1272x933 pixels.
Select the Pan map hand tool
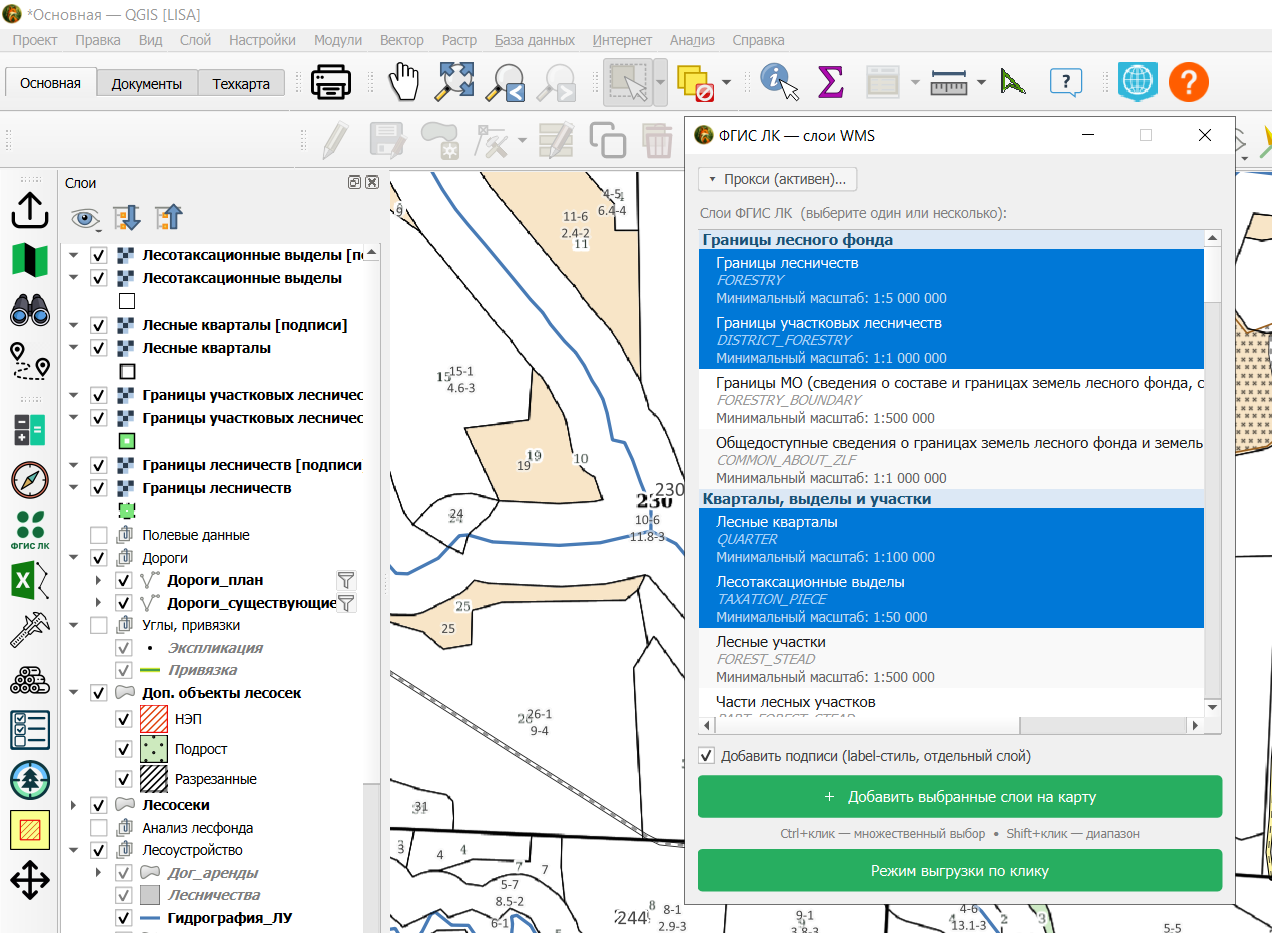(403, 82)
